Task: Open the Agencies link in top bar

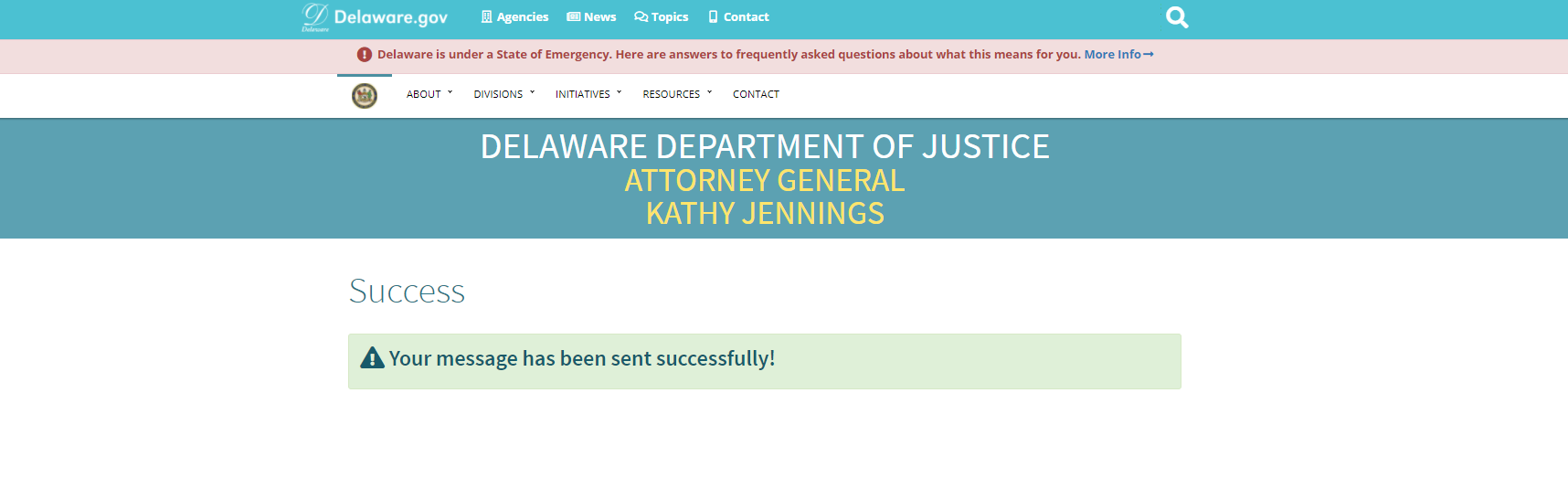Action: point(514,16)
